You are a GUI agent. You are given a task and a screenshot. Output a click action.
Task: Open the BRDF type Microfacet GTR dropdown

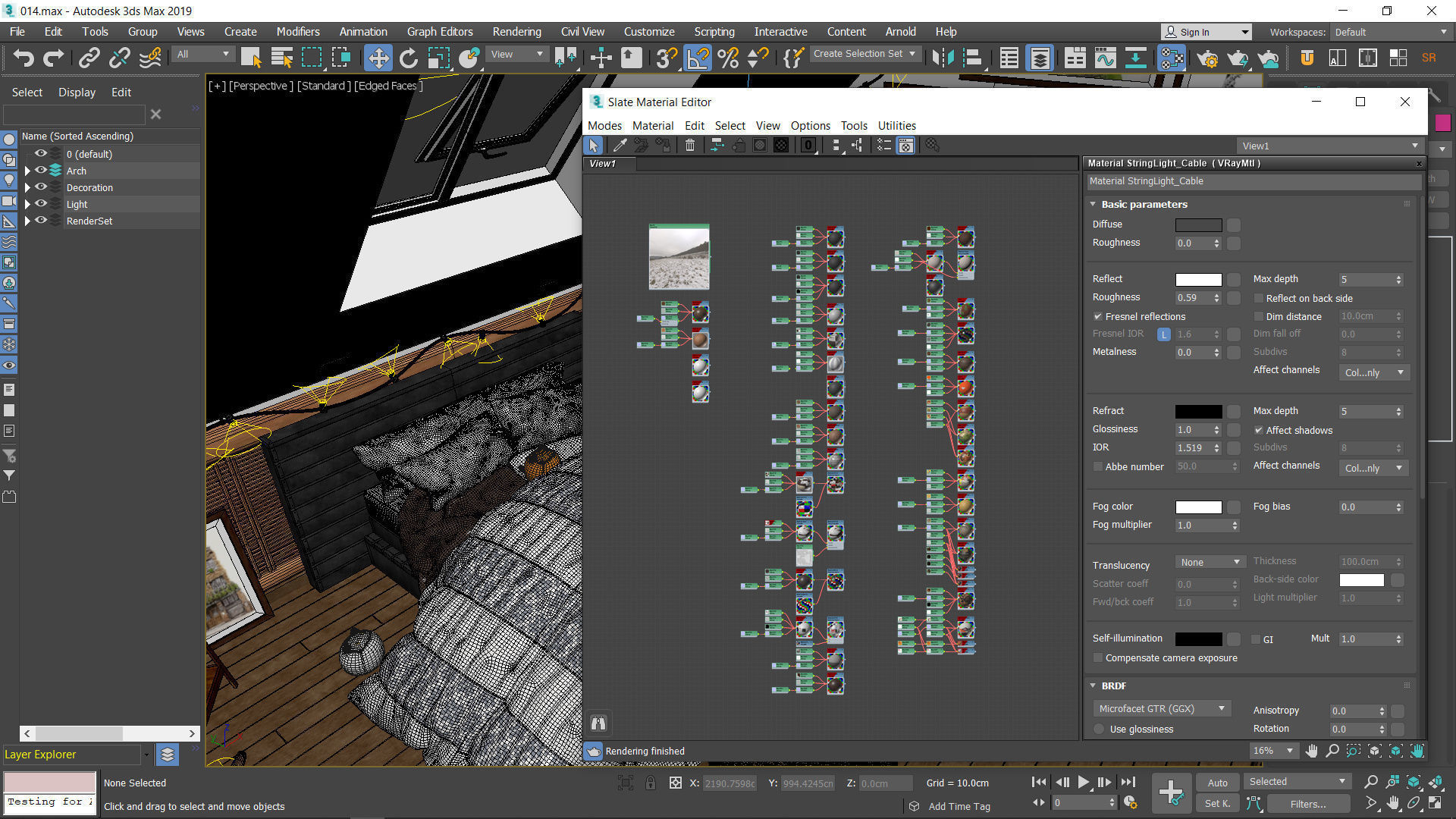[x=1161, y=708]
